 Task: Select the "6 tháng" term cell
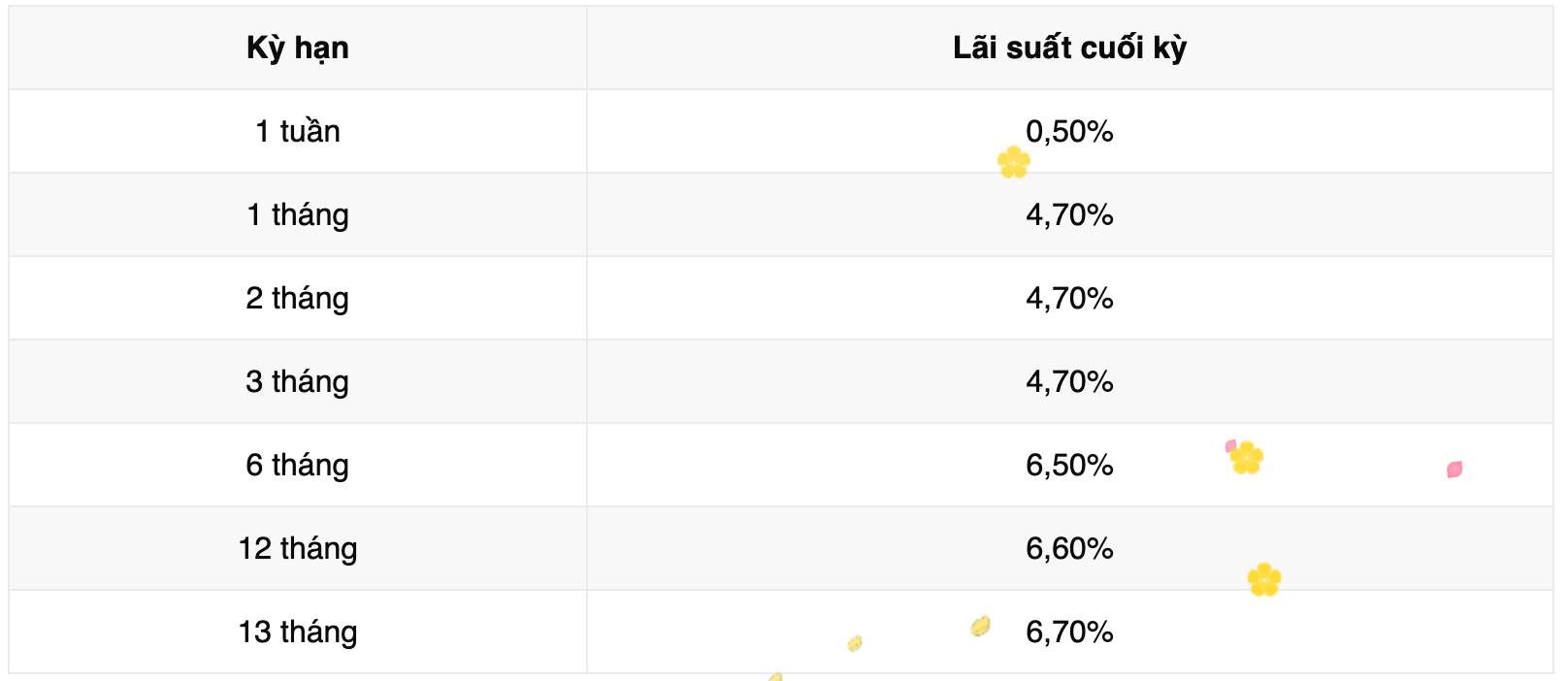tap(298, 465)
